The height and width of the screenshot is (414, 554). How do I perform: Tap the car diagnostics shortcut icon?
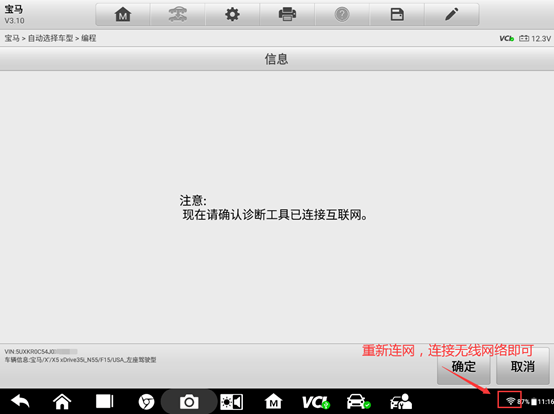pyautogui.click(x=358, y=402)
